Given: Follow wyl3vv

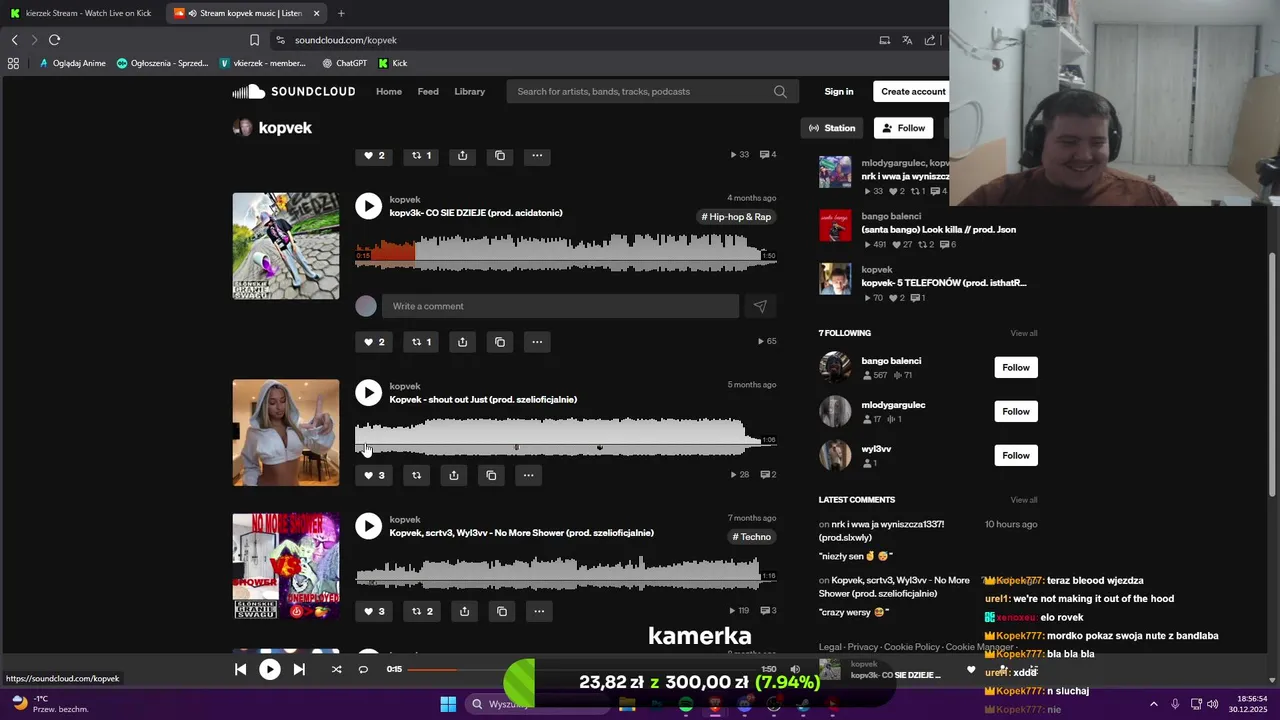Looking at the screenshot, I should [1016, 455].
